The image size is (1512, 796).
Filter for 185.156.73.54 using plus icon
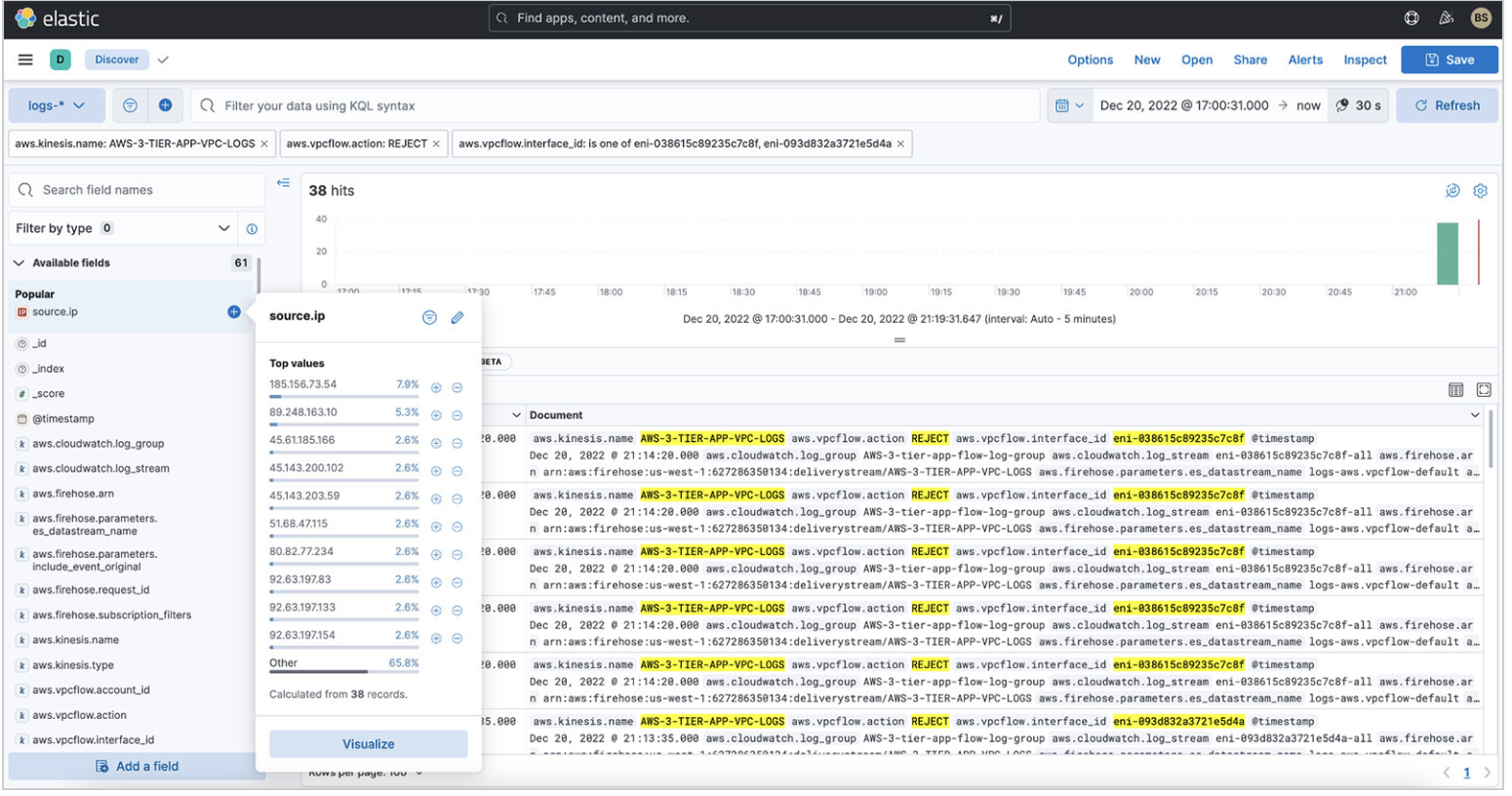[437, 387]
